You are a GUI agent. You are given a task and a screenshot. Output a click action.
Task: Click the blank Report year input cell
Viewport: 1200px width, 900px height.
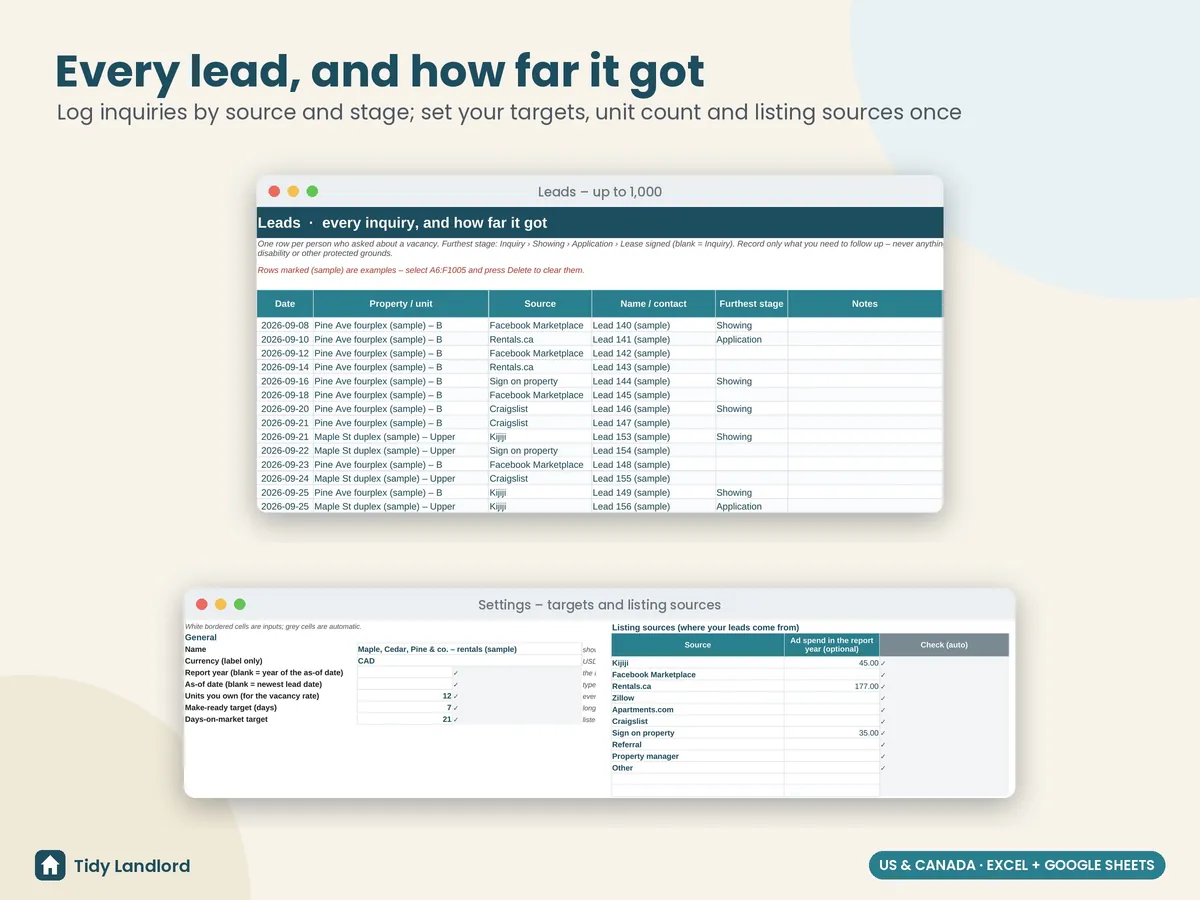(404, 673)
